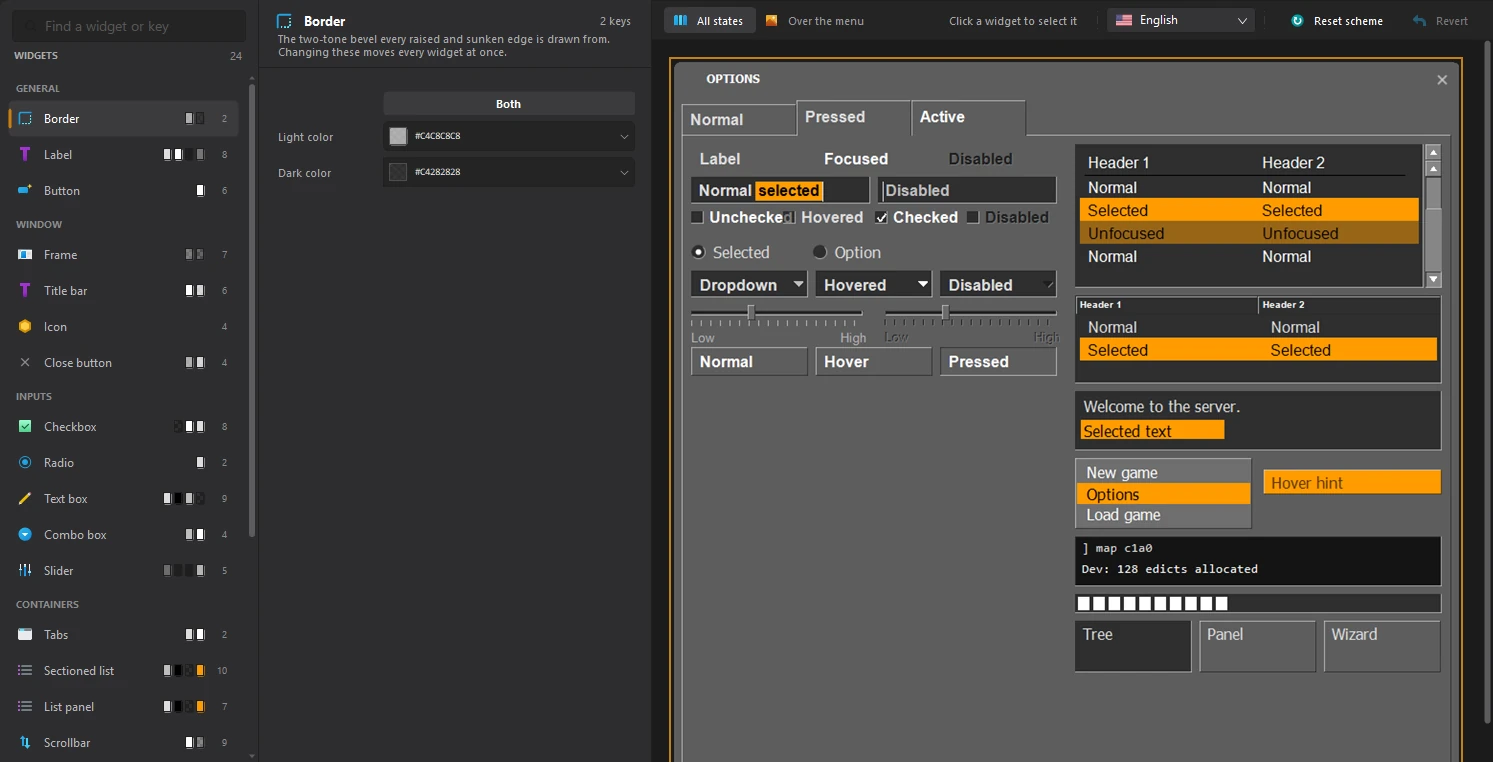
Task: Expand the Disabled combo box
Action: (998, 285)
